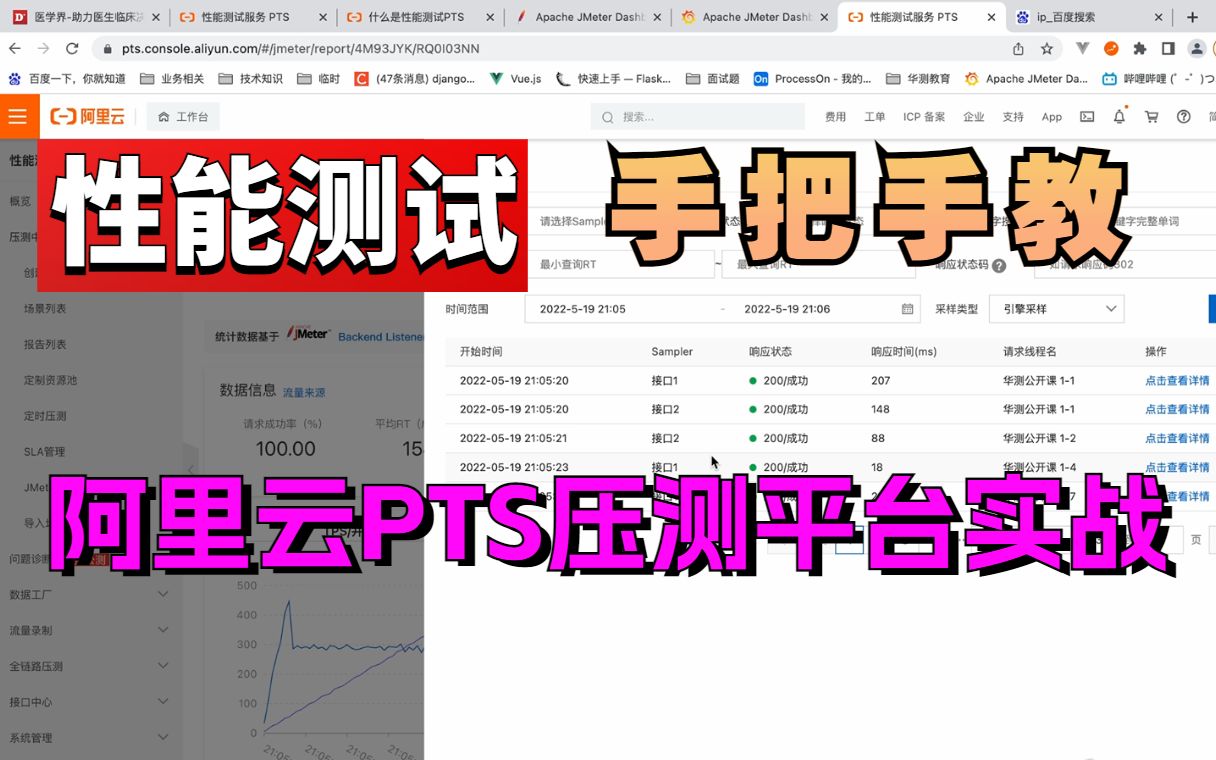Open SLA管理 in the sidebar
This screenshot has width=1216, height=760.
point(45,452)
